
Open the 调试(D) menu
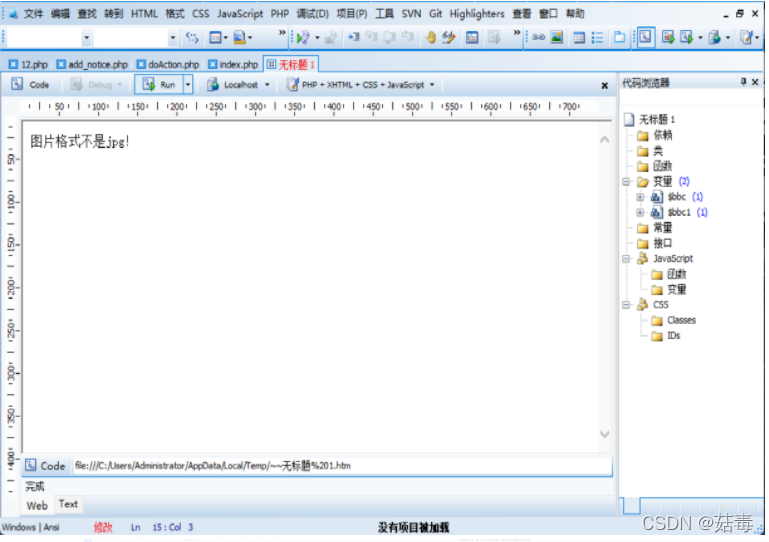(x=312, y=14)
